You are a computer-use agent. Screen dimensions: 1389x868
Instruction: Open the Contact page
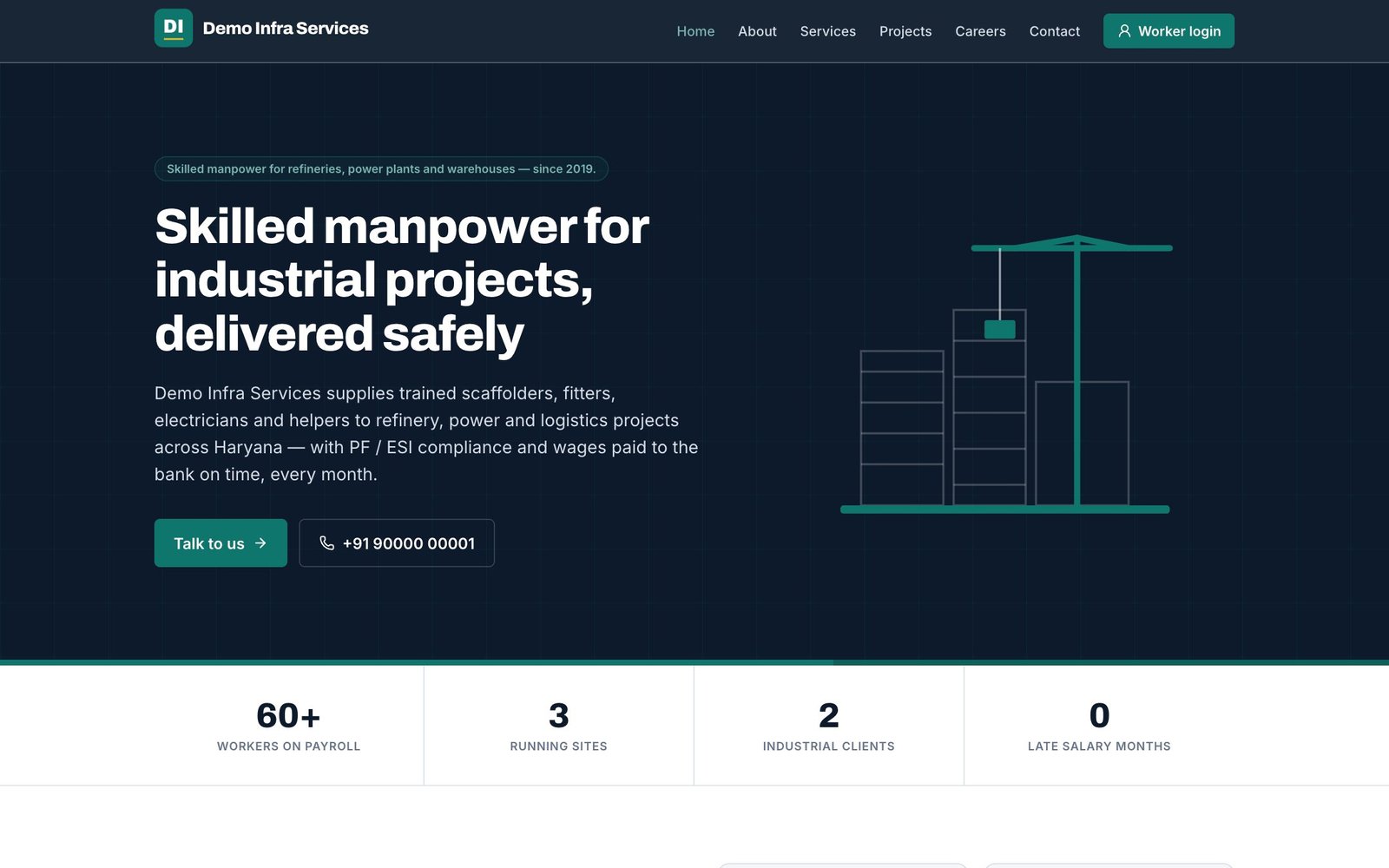(1055, 31)
